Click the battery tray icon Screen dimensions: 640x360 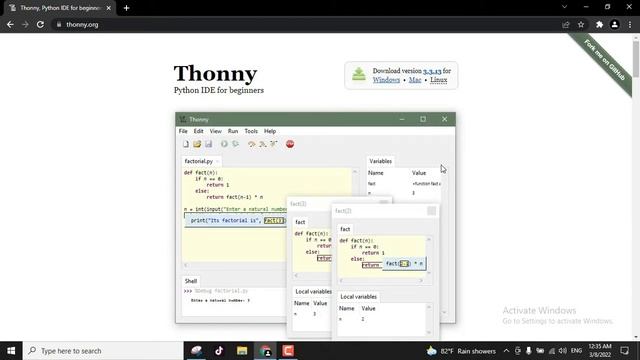[540, 351]
